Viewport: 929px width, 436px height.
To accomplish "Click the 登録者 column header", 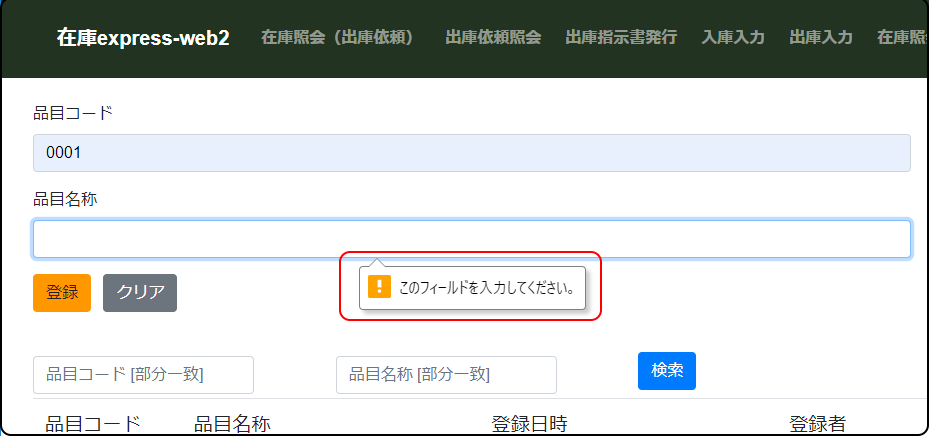I will tap(817, 424).
